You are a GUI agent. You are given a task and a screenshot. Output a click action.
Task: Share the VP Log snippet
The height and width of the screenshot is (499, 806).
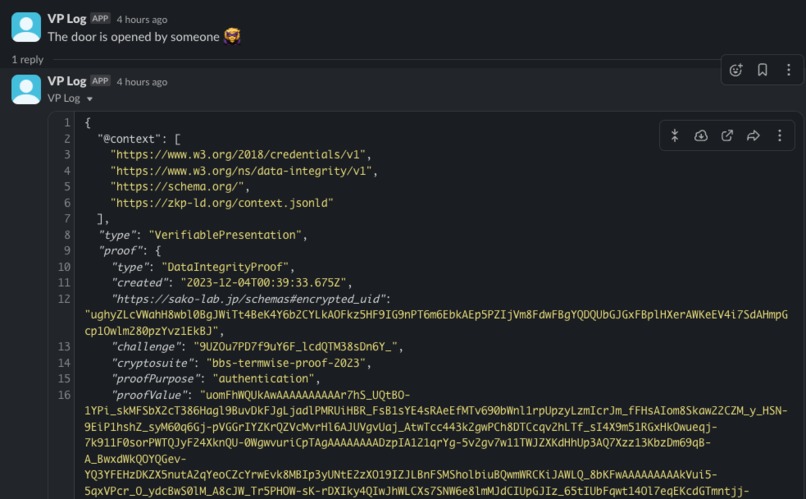coord(753,136)
